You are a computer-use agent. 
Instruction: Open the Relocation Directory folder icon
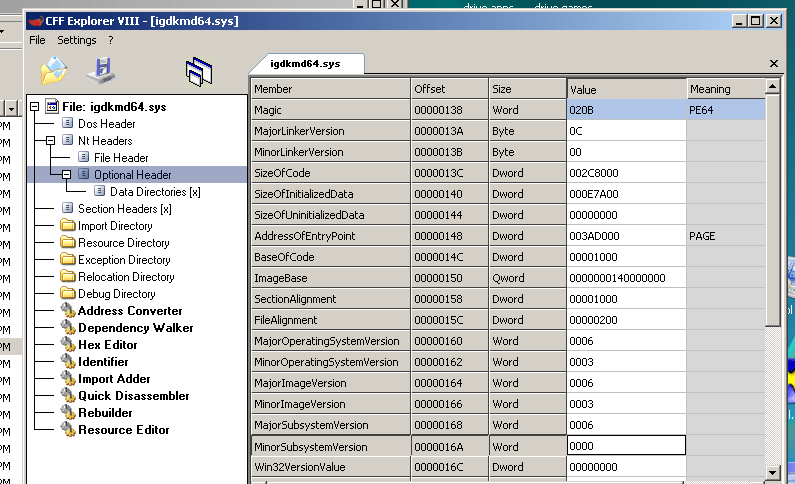67,276
